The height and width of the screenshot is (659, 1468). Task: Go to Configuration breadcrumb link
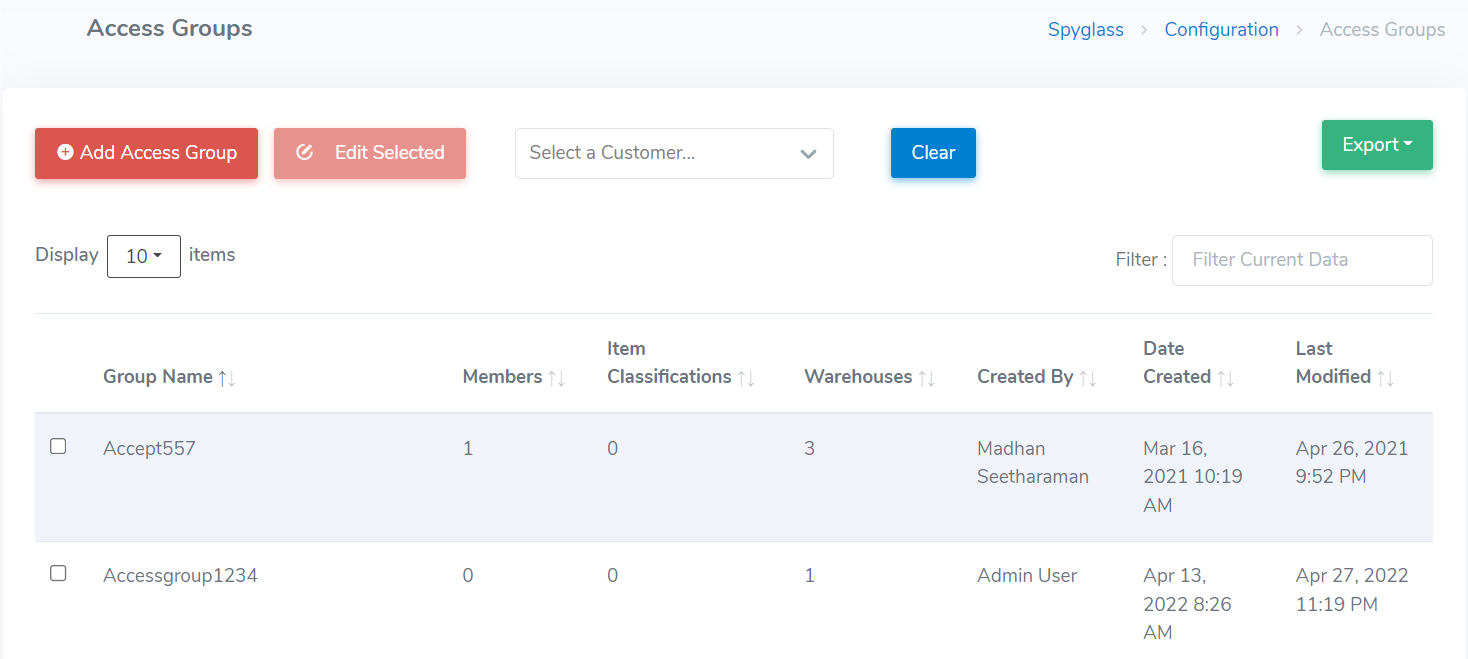pyautogui.click(x=1221, y=30)
